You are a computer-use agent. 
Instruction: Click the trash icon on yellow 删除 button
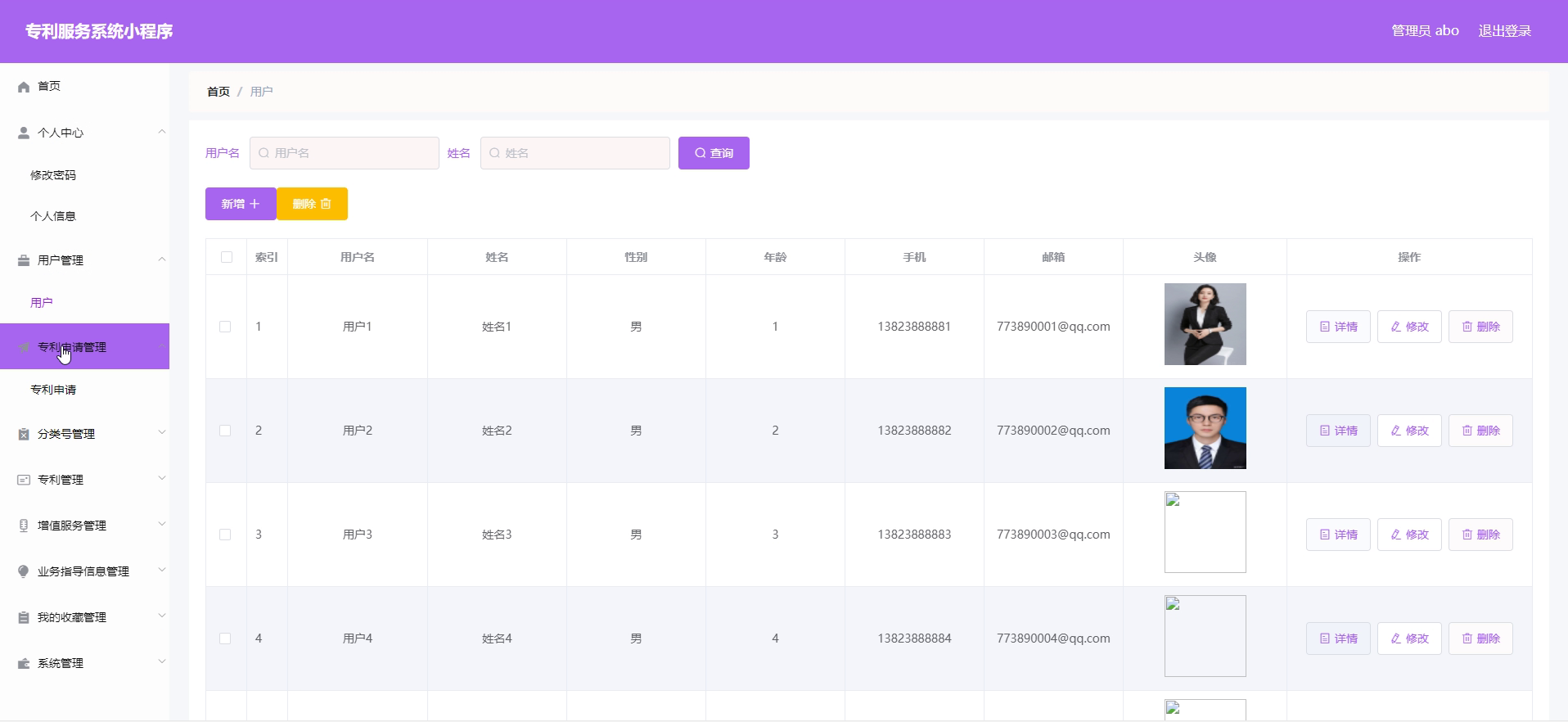(326, 204)
